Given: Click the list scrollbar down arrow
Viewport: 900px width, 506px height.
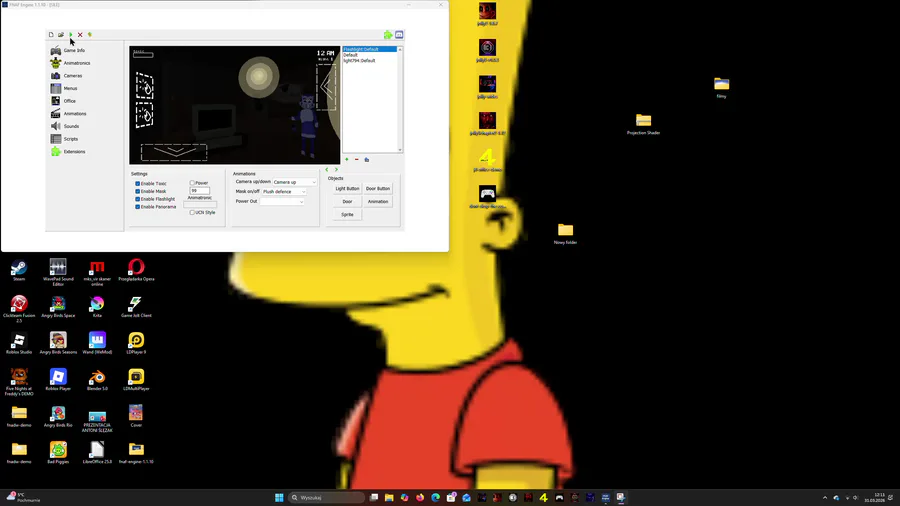Looking at the screenshot, I should (x=400, y=150).
